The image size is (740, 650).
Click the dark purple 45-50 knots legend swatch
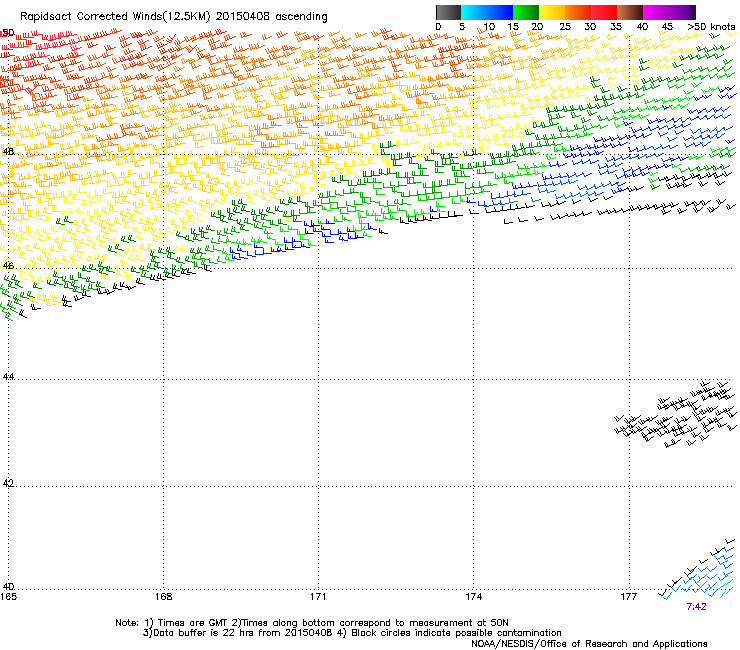tap(682, 12)
